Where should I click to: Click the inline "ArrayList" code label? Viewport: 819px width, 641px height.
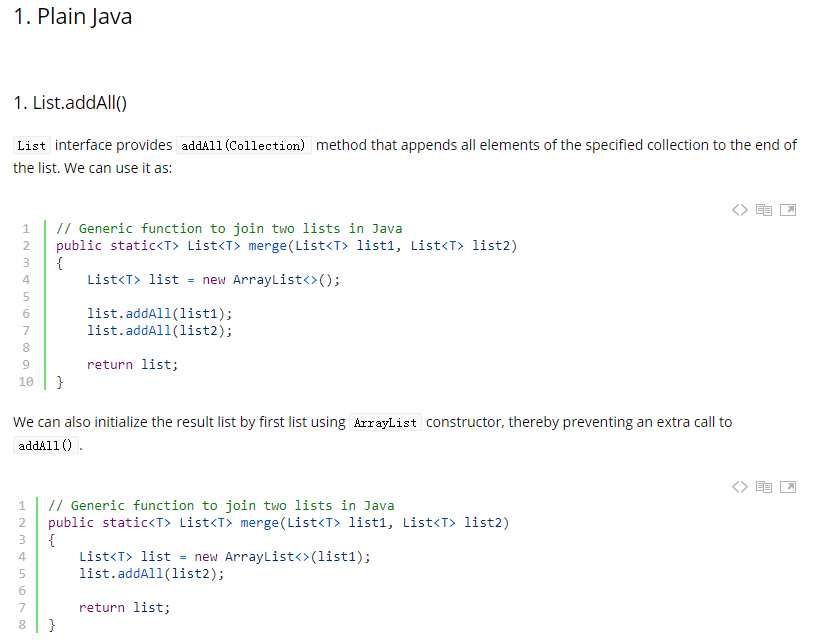pos(385,422)
